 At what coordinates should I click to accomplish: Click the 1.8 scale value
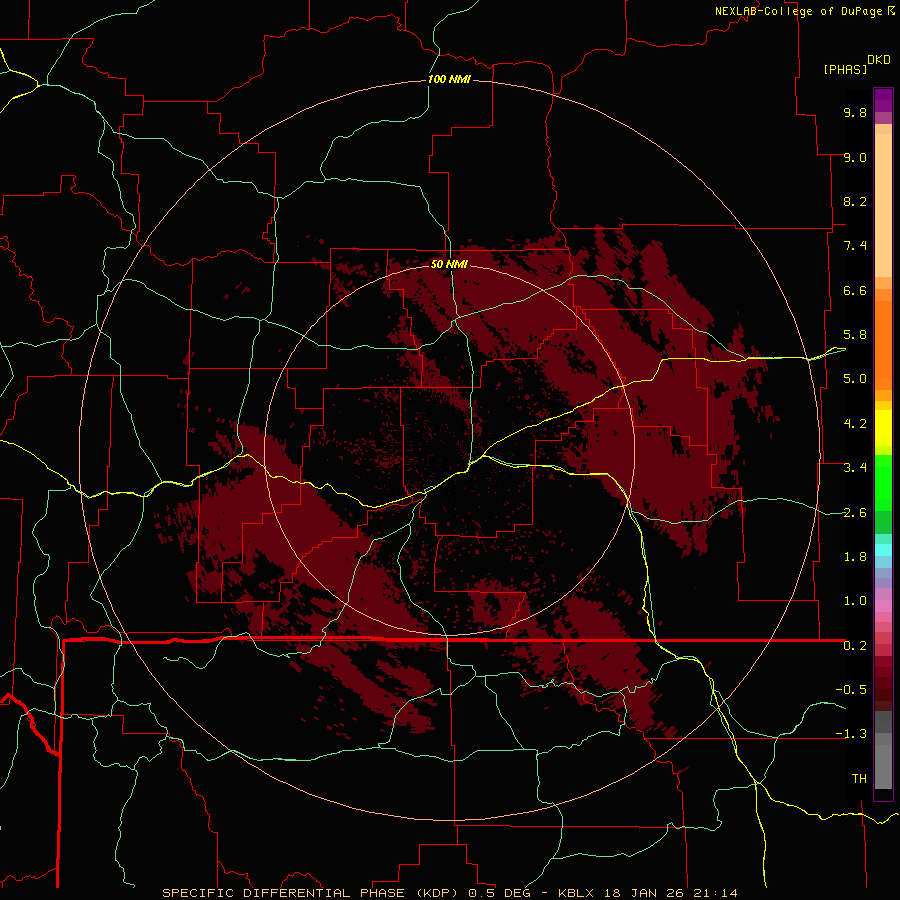855,557
